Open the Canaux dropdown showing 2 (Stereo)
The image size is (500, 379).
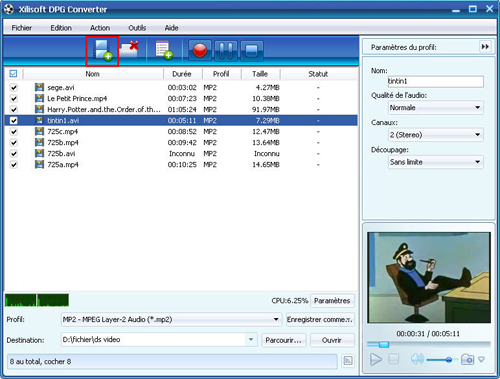[436, 135]
